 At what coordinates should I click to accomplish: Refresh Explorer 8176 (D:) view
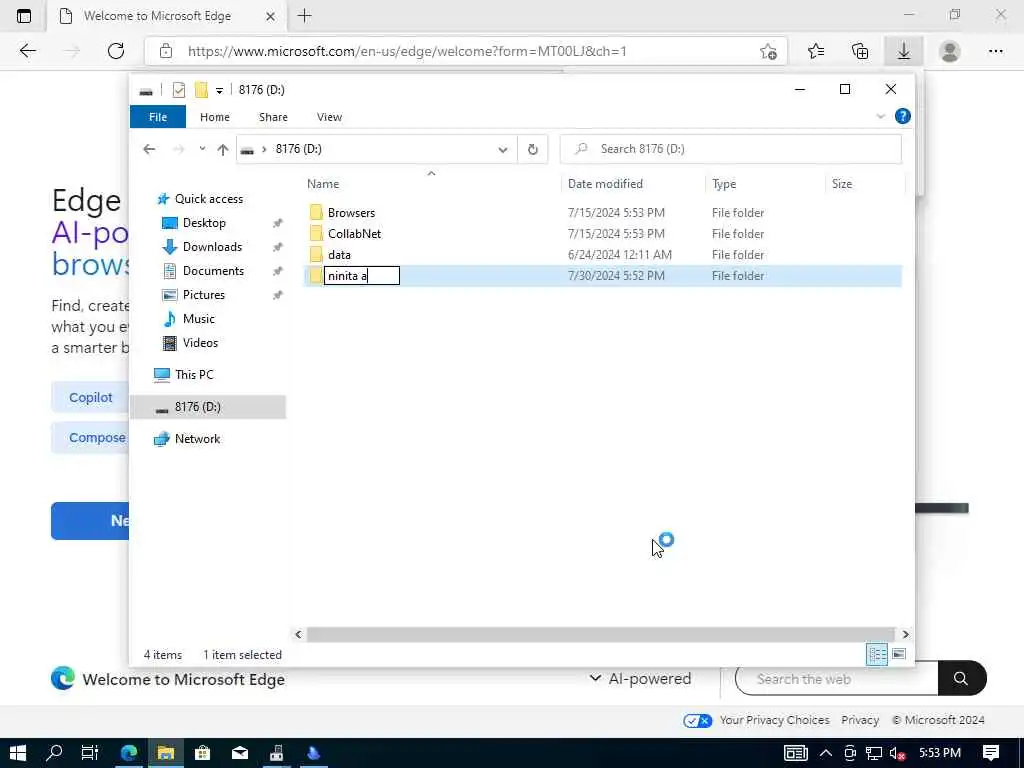click(x=532, y=150)
